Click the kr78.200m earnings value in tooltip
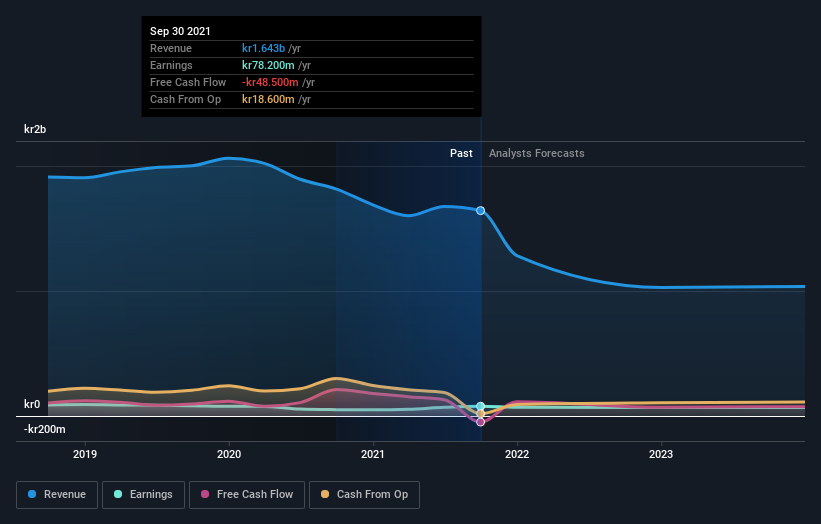Screen dimensions: 821x524 pos(268,65)
